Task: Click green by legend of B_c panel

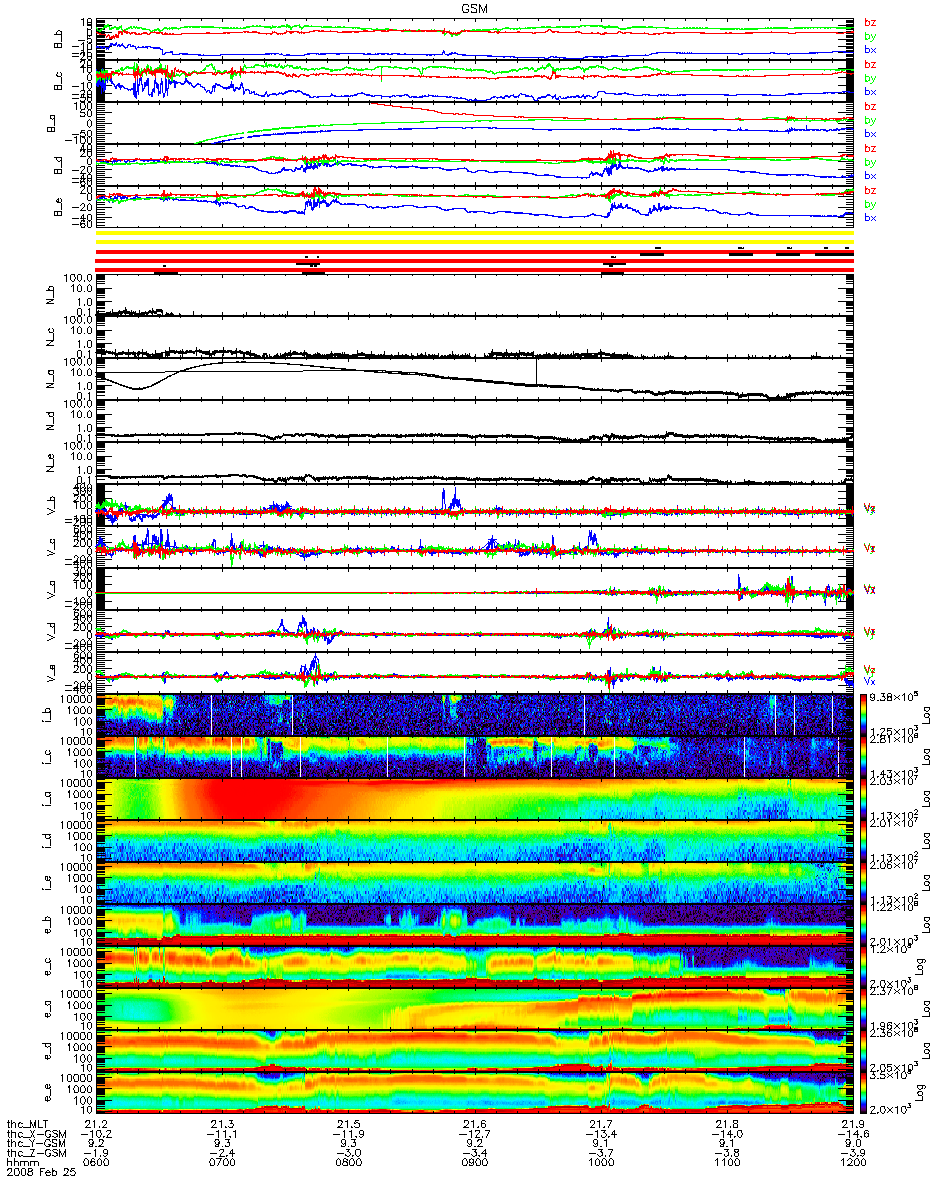Action: tap(870, 78)
